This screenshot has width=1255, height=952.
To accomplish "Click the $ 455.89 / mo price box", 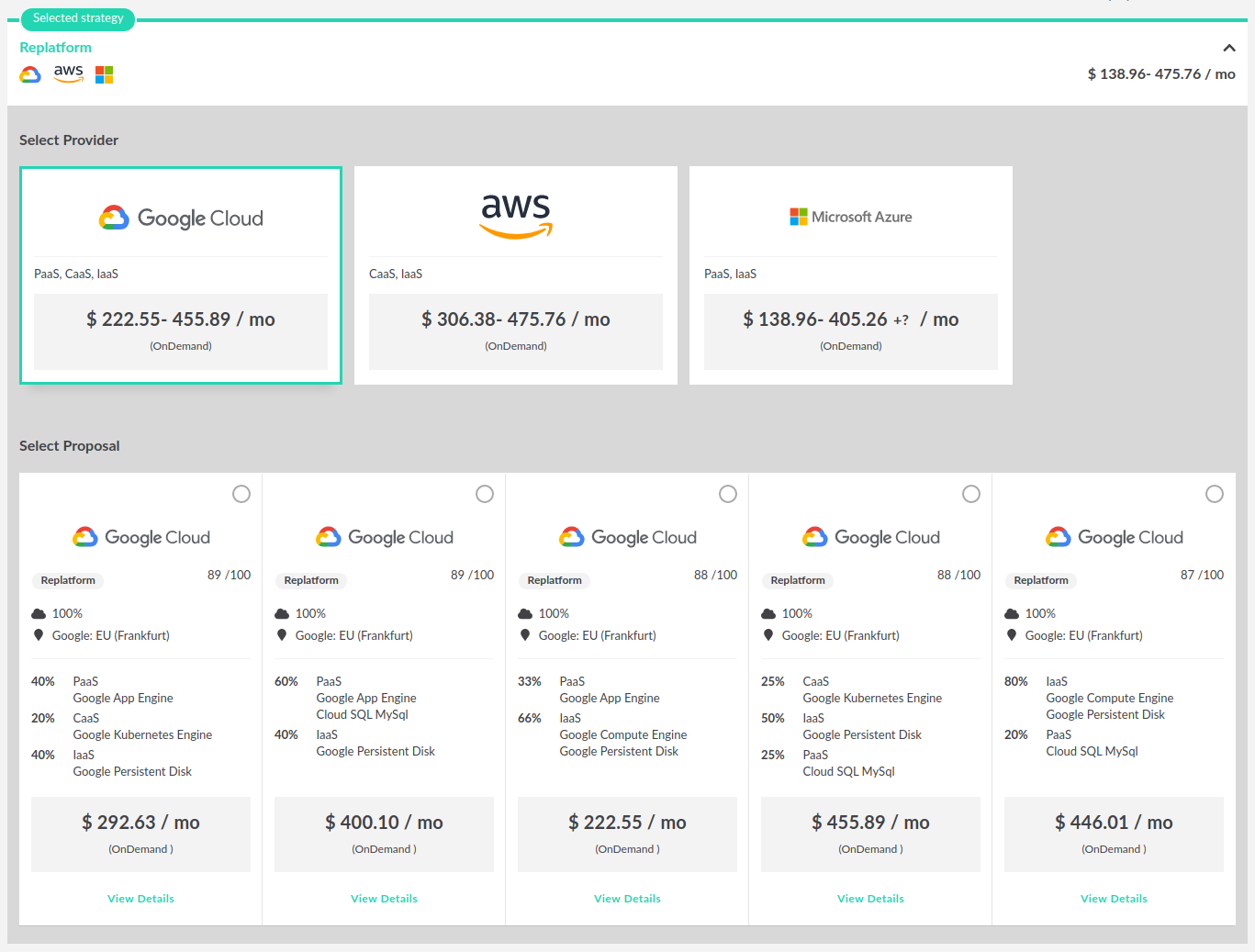I will pos(870,834).
